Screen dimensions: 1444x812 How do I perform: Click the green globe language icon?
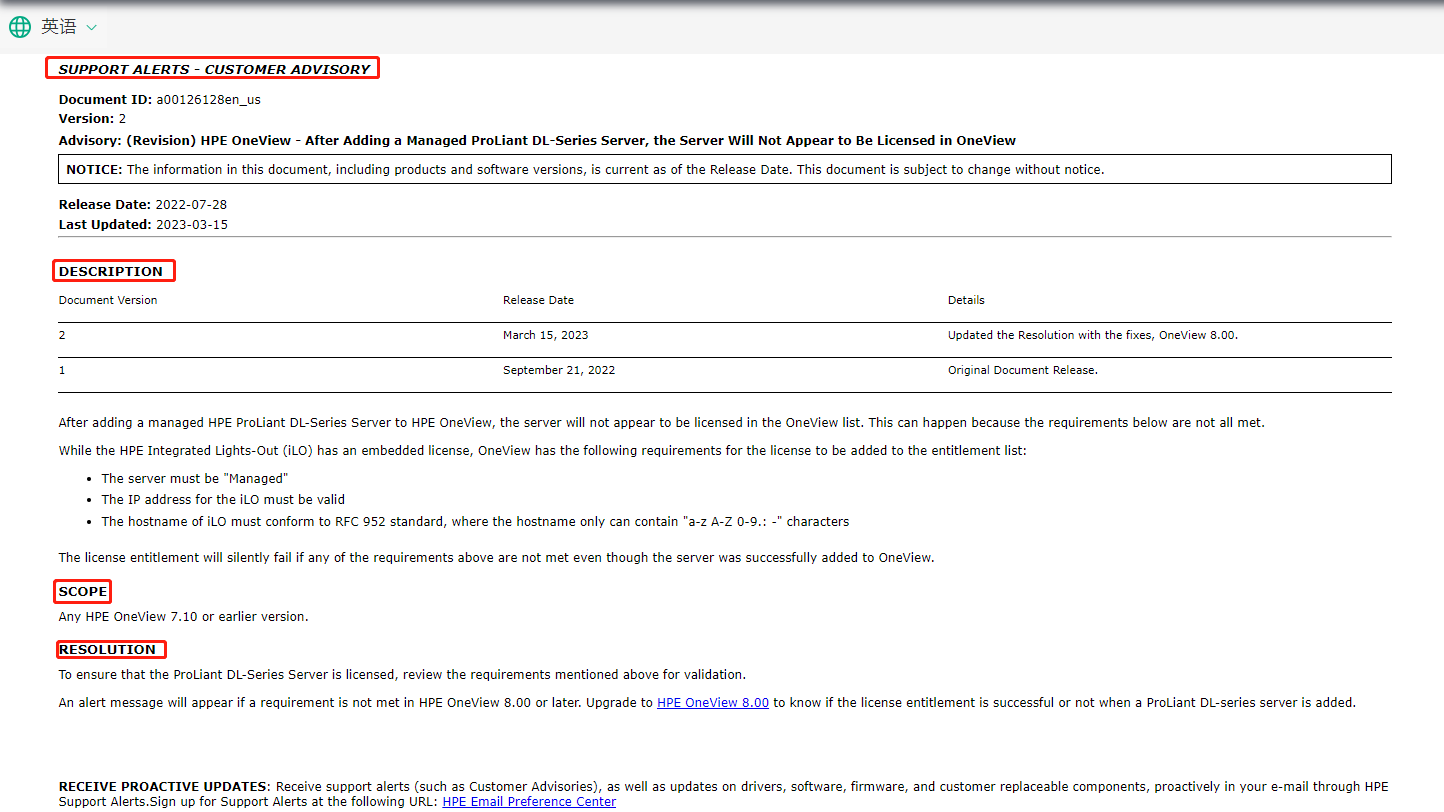[20, 27]
